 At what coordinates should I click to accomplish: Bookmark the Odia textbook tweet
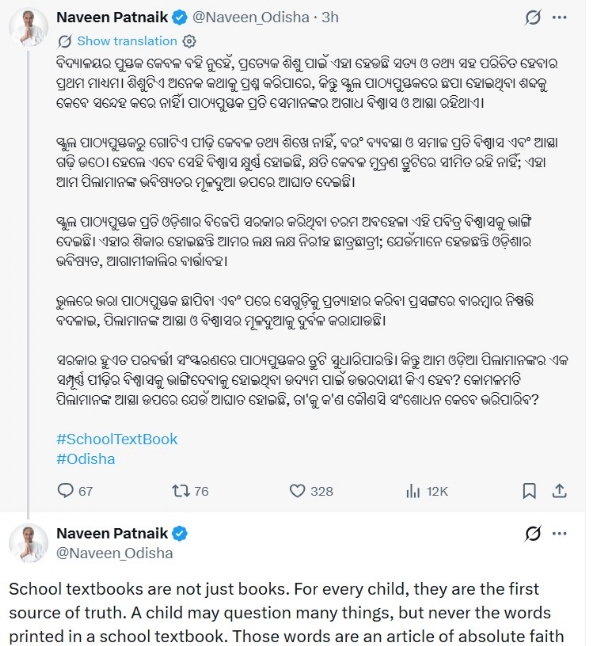(x=529, y=491)
